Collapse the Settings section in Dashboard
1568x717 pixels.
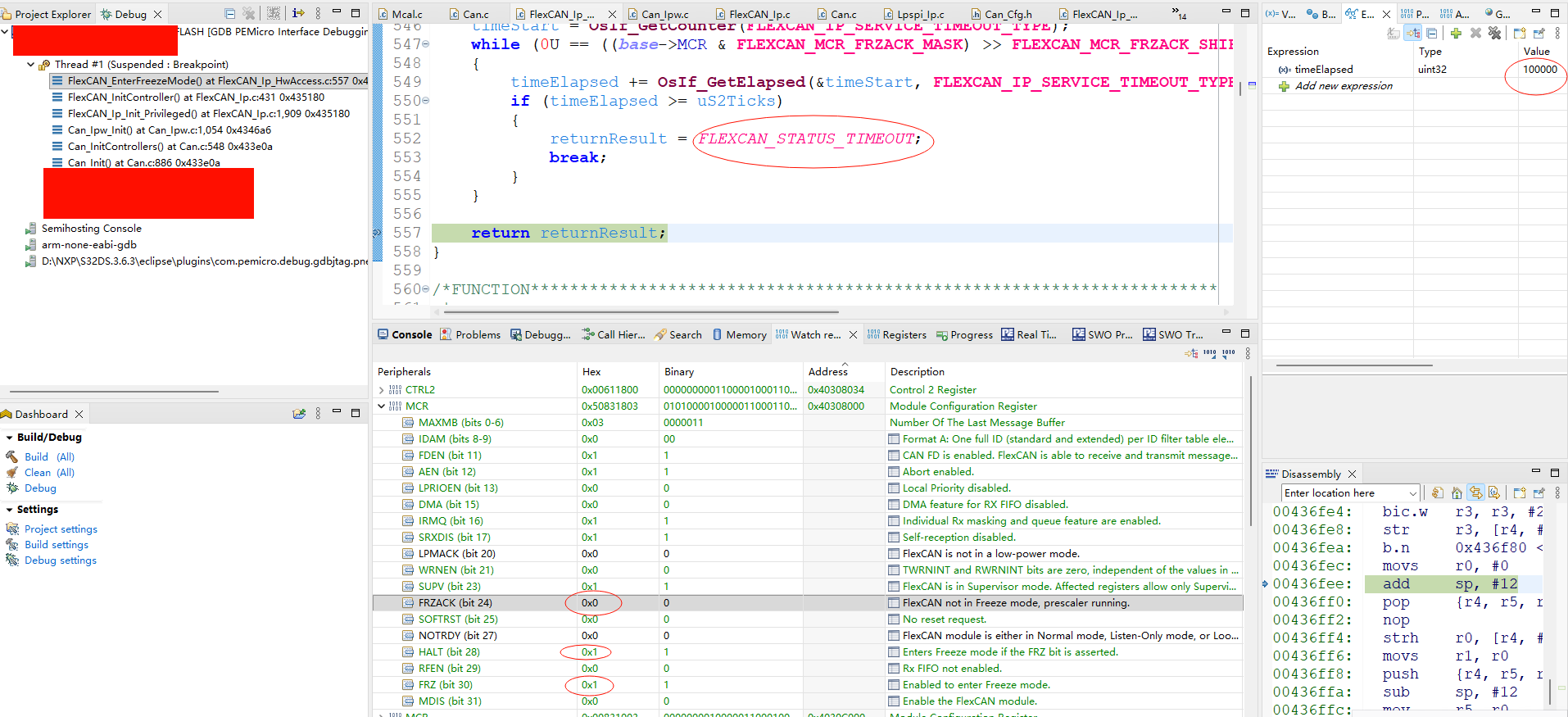pos(9,510)
